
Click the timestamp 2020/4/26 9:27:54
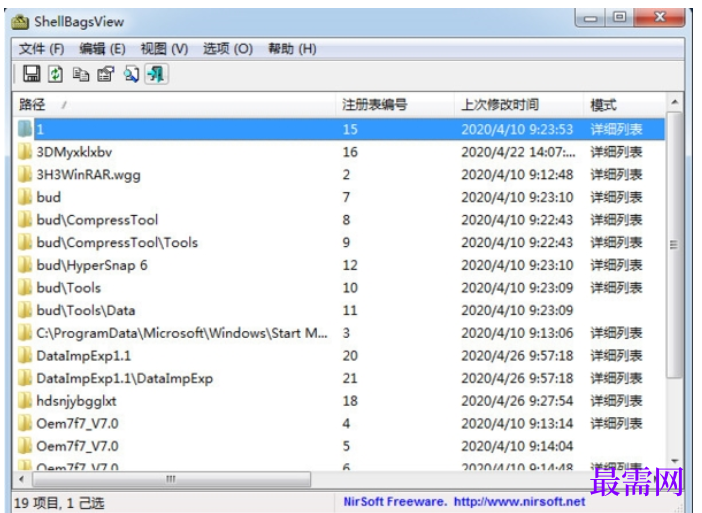coord(517,400)
